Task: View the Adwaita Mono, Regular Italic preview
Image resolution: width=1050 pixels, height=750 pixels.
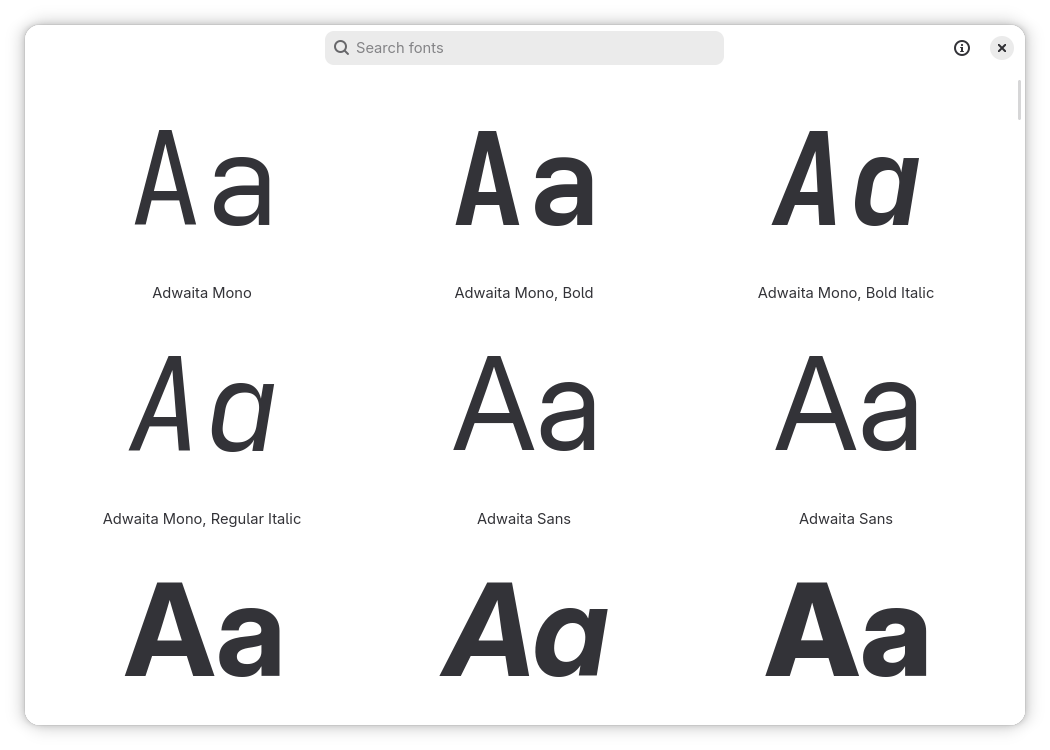Action: click(202, 405)
